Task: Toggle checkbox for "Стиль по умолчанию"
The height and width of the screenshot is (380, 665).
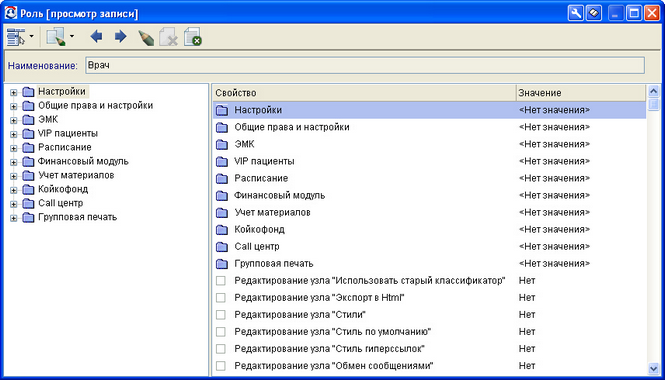Action: coord(221,332)
